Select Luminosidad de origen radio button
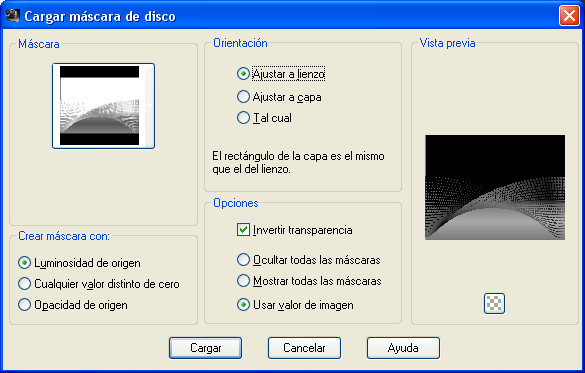This screenshot has height=373, width=585. tap(24, 263)
